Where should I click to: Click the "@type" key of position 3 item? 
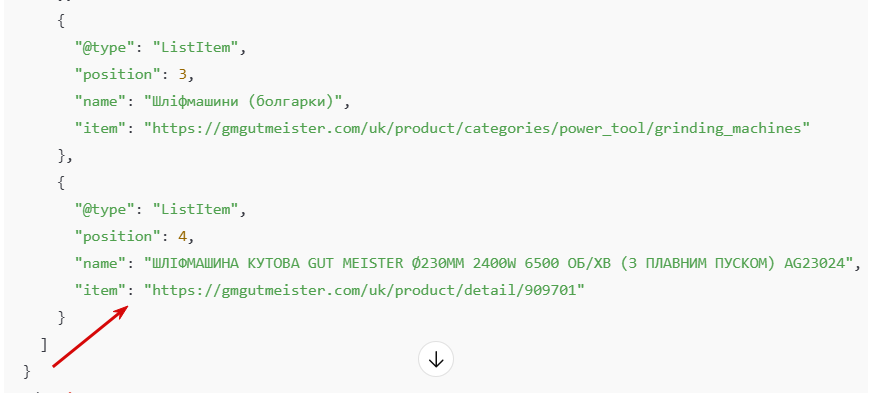point(105,48)
